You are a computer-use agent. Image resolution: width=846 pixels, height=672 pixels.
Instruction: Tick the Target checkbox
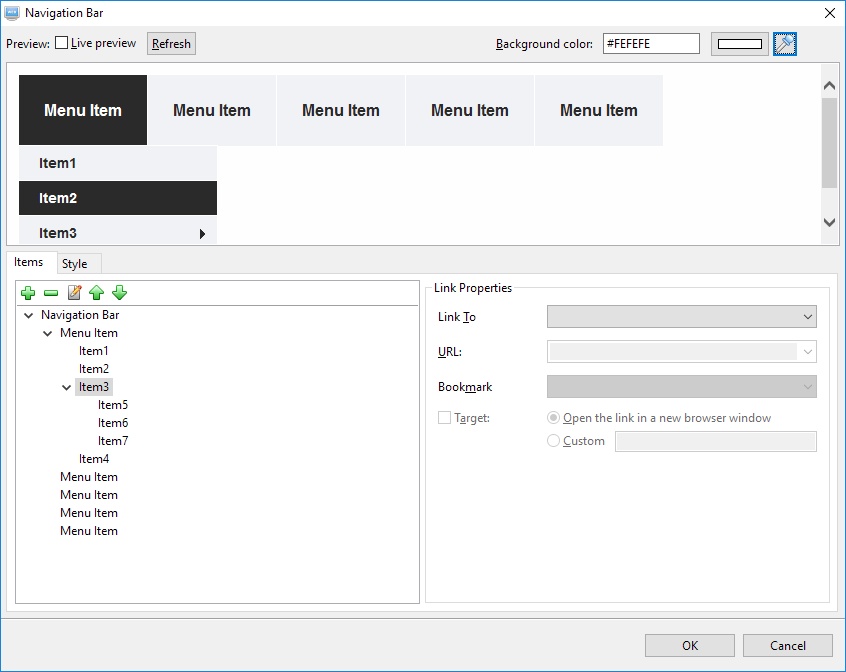(444, 418)
